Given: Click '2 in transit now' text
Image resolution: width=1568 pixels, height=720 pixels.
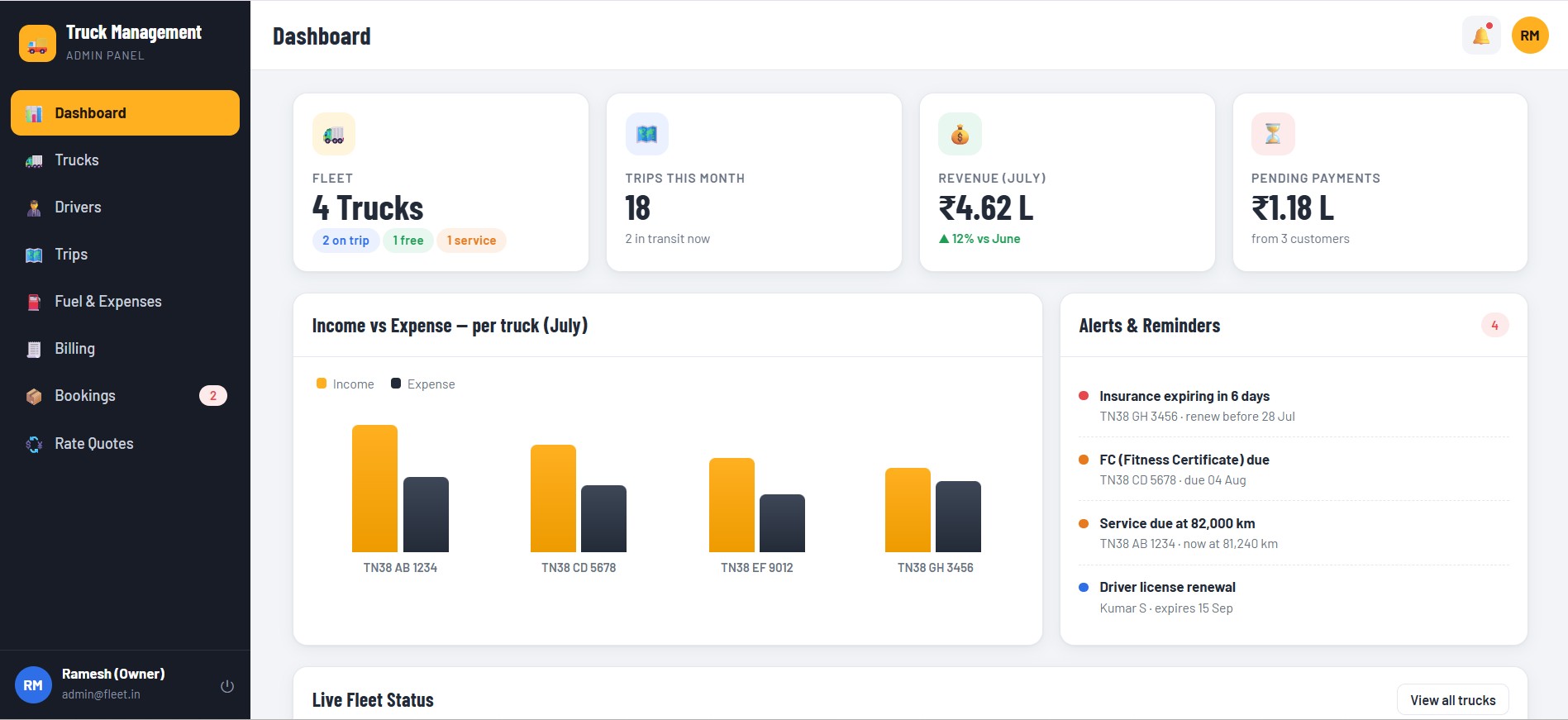Looking at the screenshot, I should [667, 239].
